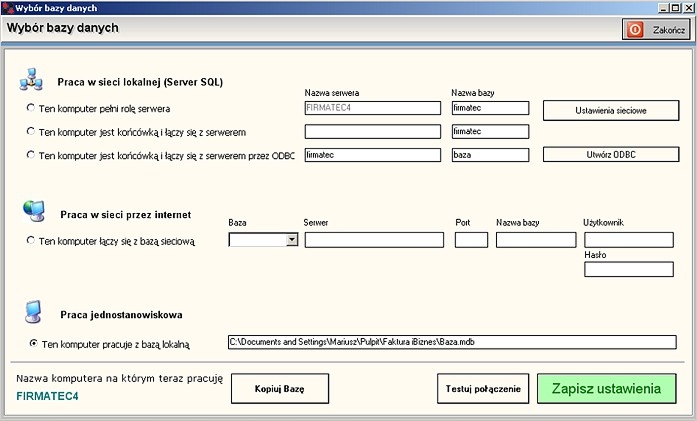Click the Testuj połączenie button
Viewport: 697px width, 421px height.
[482, 388]
